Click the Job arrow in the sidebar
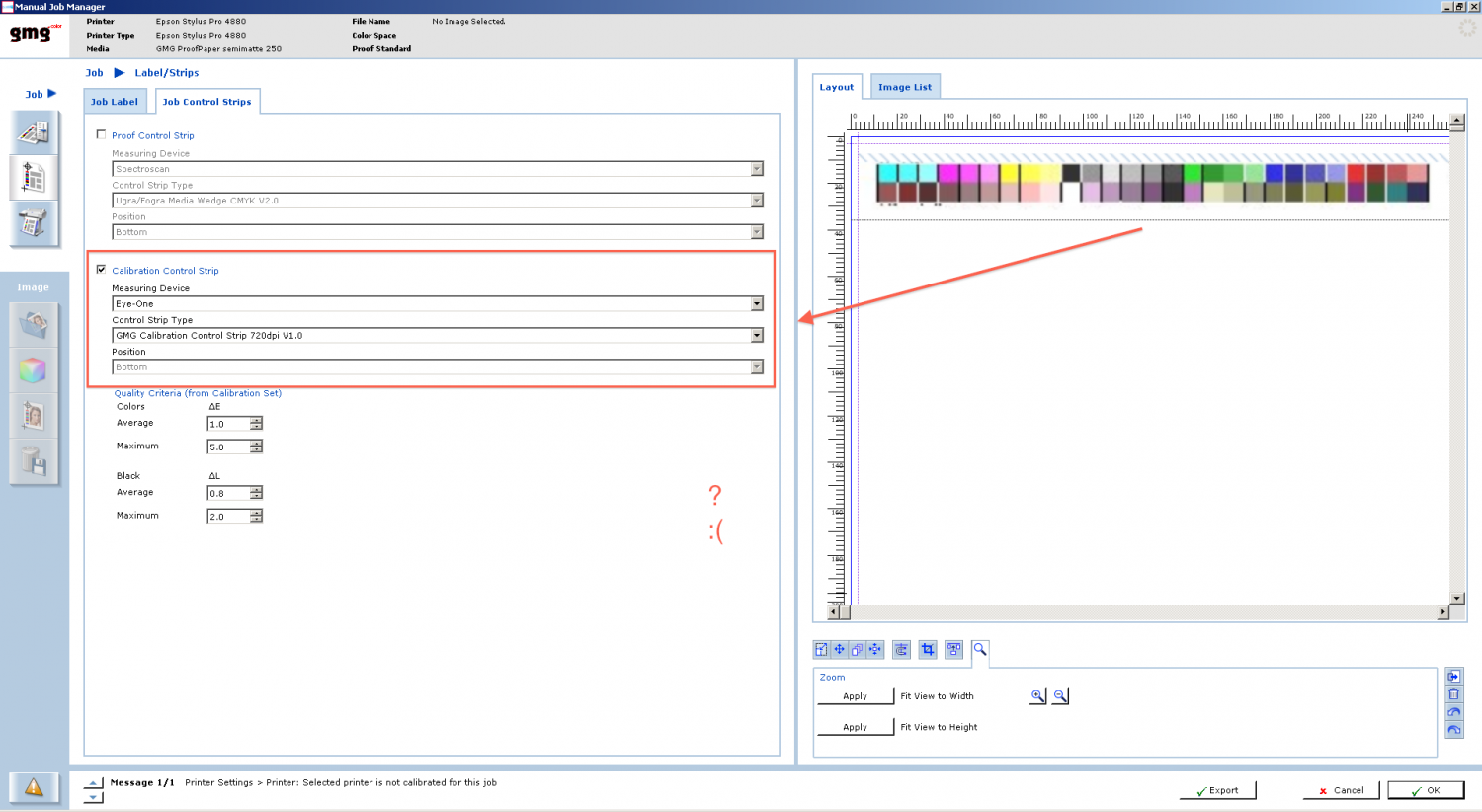Viewport: 1482px width, 812px height. pos(52,94)
